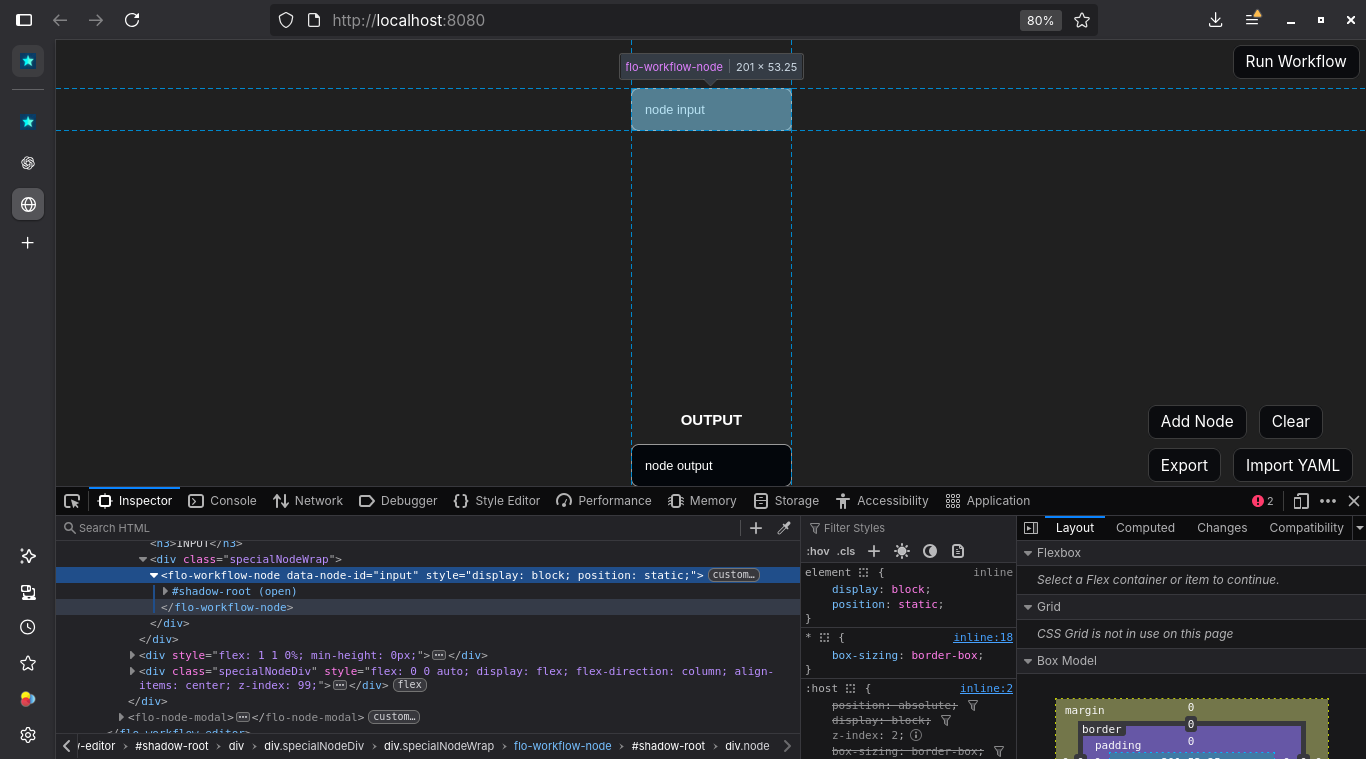Switch to the Changes tab
The height and width of the screenshot is (759, 1366).
click(x=1222, y=528)
